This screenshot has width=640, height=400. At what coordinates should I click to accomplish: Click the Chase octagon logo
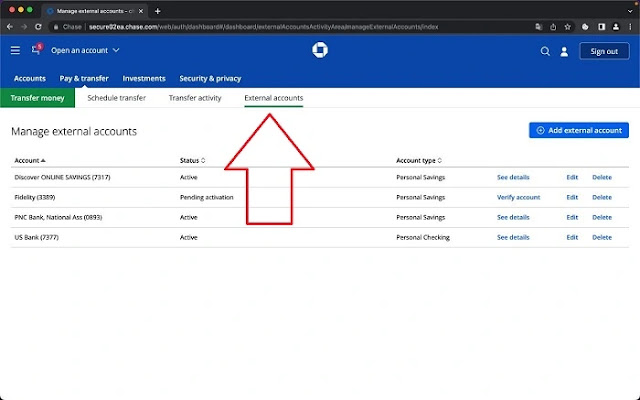point(320,50)
